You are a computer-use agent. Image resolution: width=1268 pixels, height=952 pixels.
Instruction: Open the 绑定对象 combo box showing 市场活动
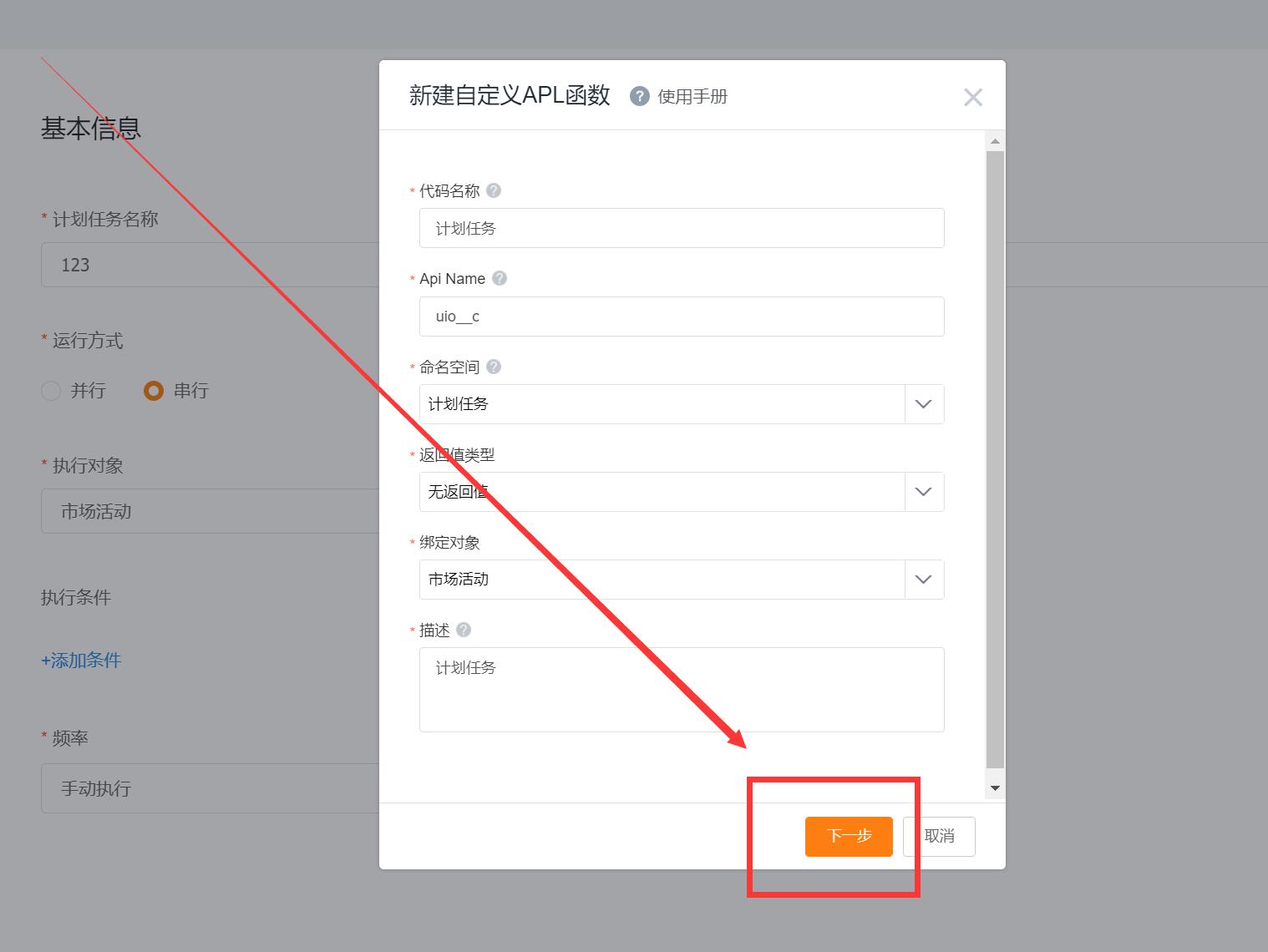click(682, 580)
